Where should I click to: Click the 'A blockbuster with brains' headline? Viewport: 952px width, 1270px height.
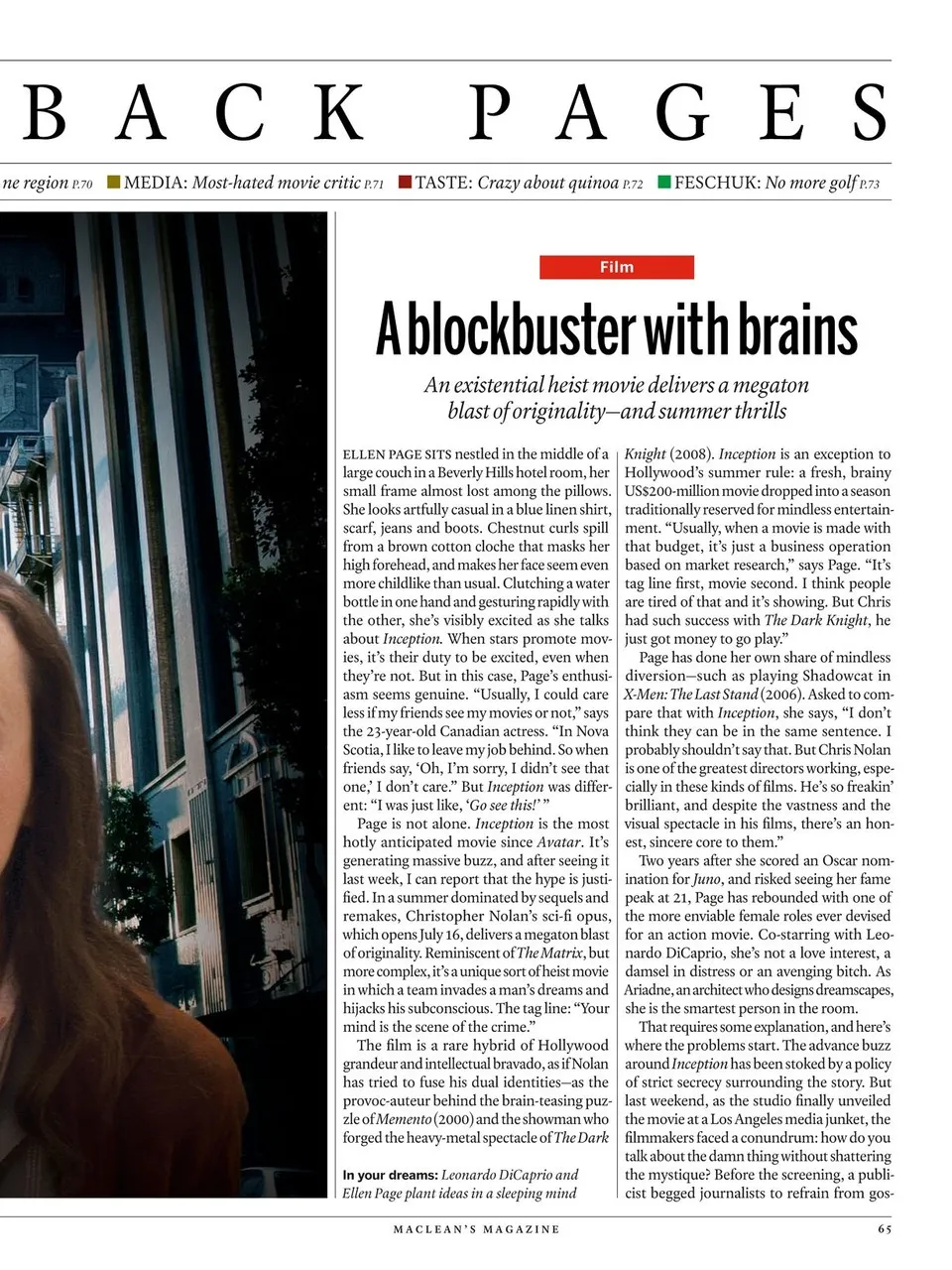tap(616, 330)
